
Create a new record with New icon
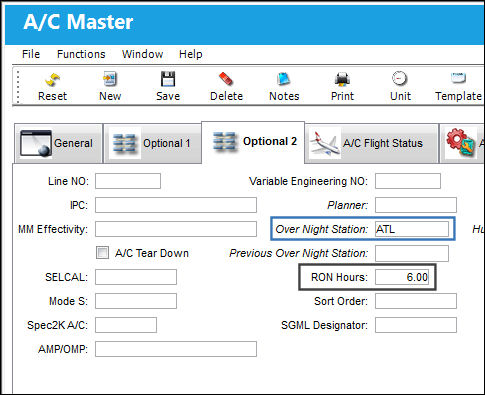pos(110,87)
